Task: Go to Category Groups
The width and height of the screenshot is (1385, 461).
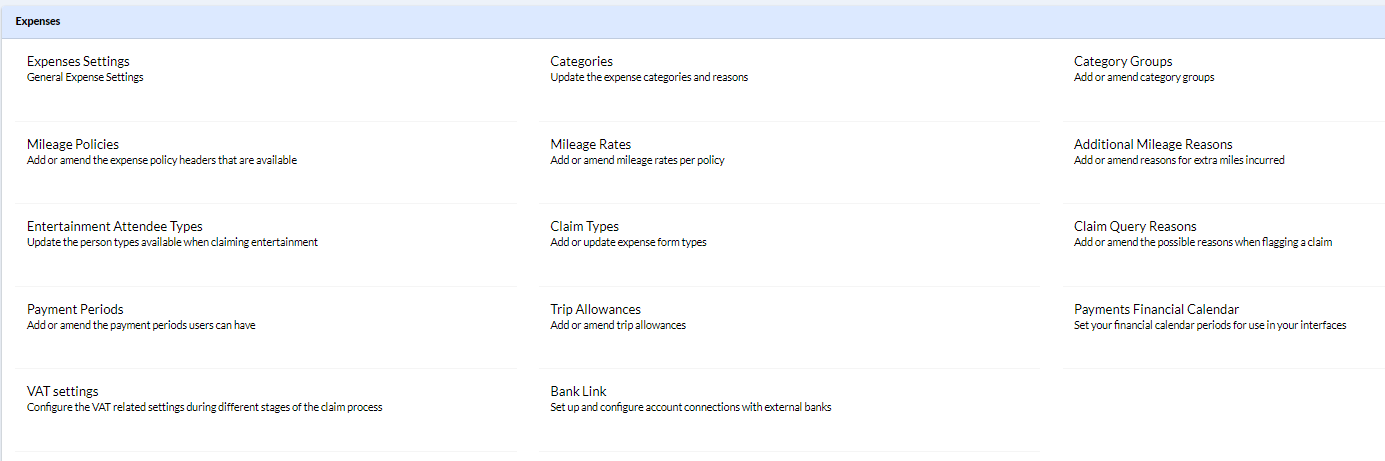Action: click(1123, 62)
